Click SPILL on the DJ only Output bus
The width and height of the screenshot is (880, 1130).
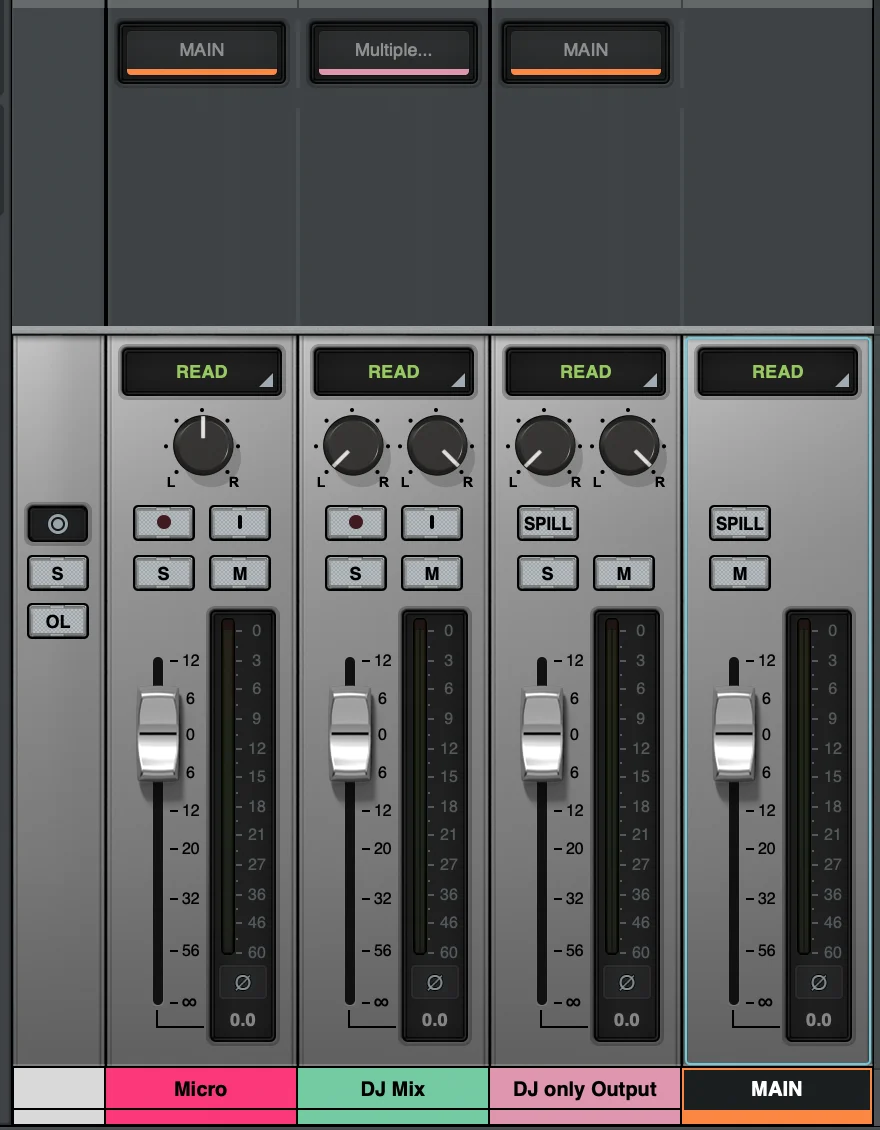[548, 522]
